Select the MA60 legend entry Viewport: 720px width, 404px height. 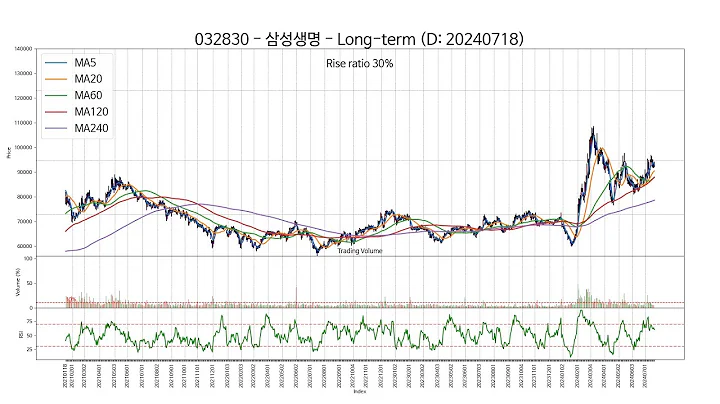point(73,95)
